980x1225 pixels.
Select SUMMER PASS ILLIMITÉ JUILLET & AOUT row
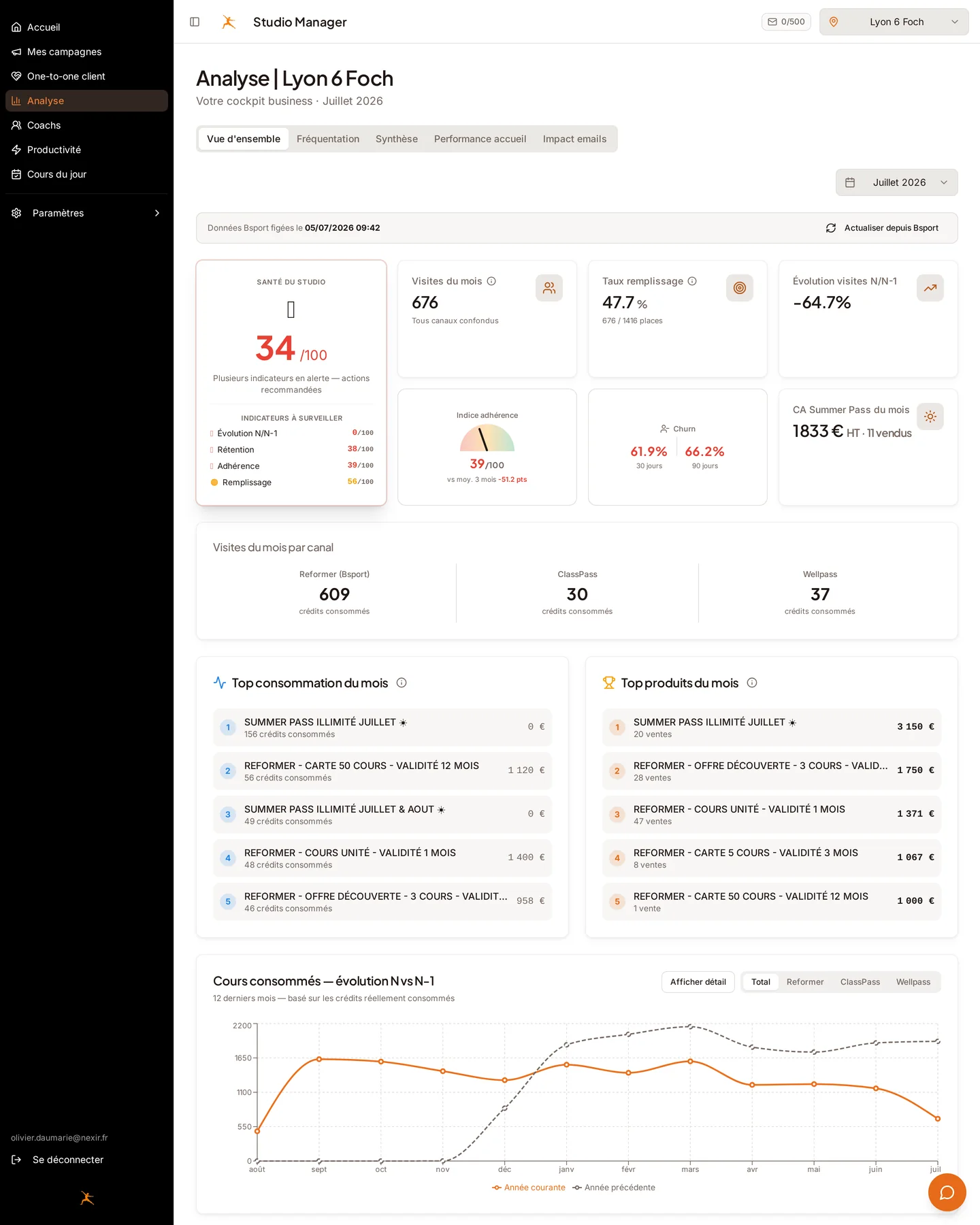[382, 815]
